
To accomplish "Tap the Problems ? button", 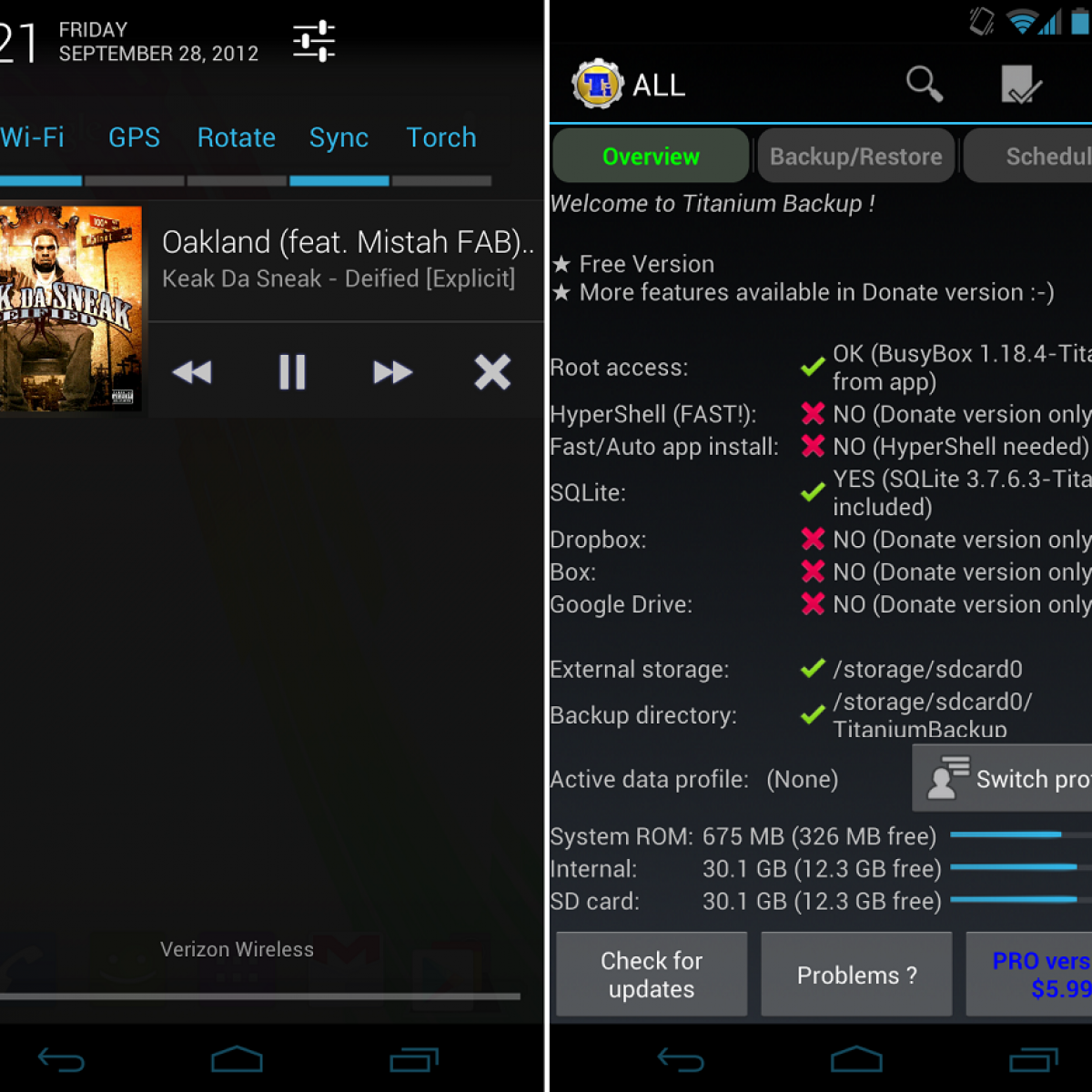I will 856,975.
